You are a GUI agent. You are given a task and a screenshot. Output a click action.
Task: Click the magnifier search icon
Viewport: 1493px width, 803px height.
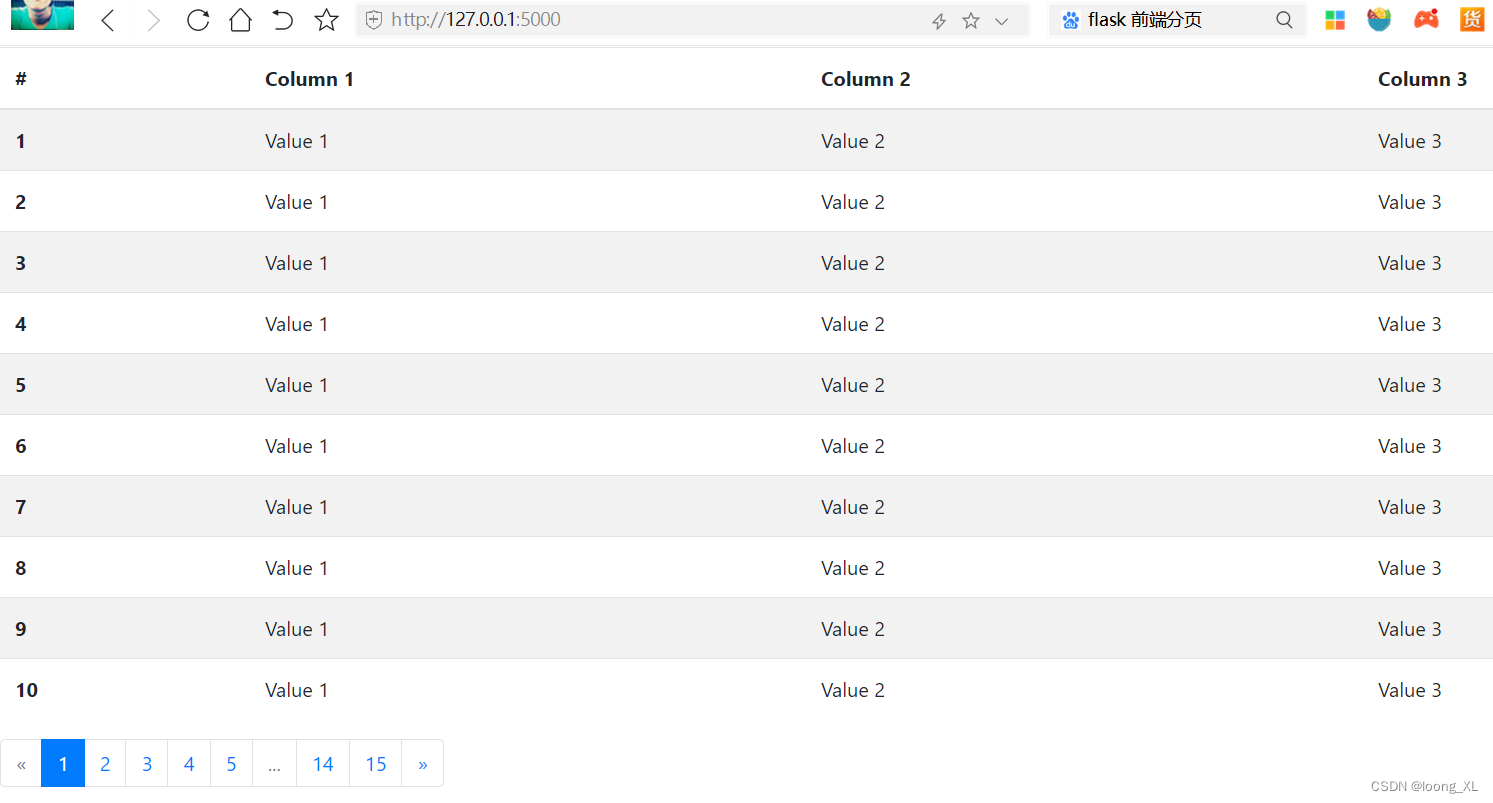(1284, 19)
